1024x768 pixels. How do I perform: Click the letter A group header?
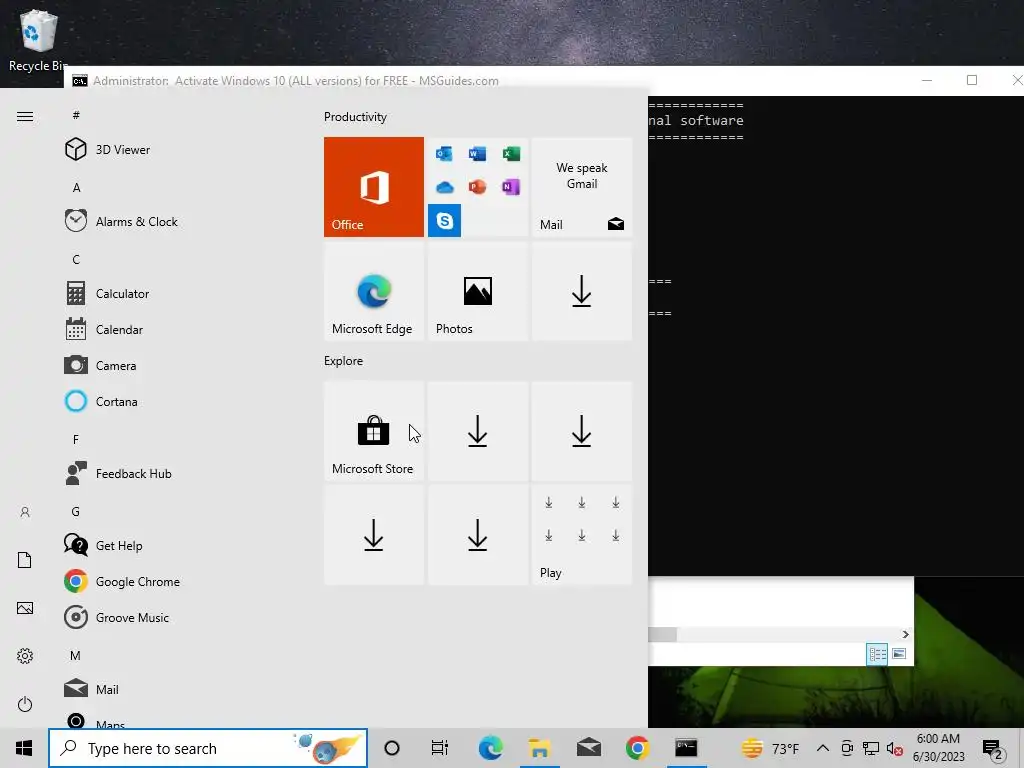(x=76, y=188)
